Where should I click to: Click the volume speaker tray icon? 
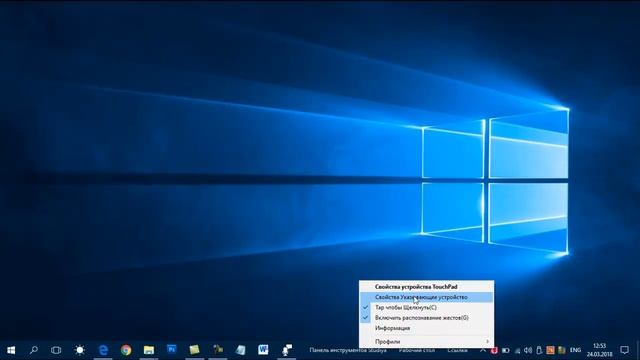coord(528,350)
